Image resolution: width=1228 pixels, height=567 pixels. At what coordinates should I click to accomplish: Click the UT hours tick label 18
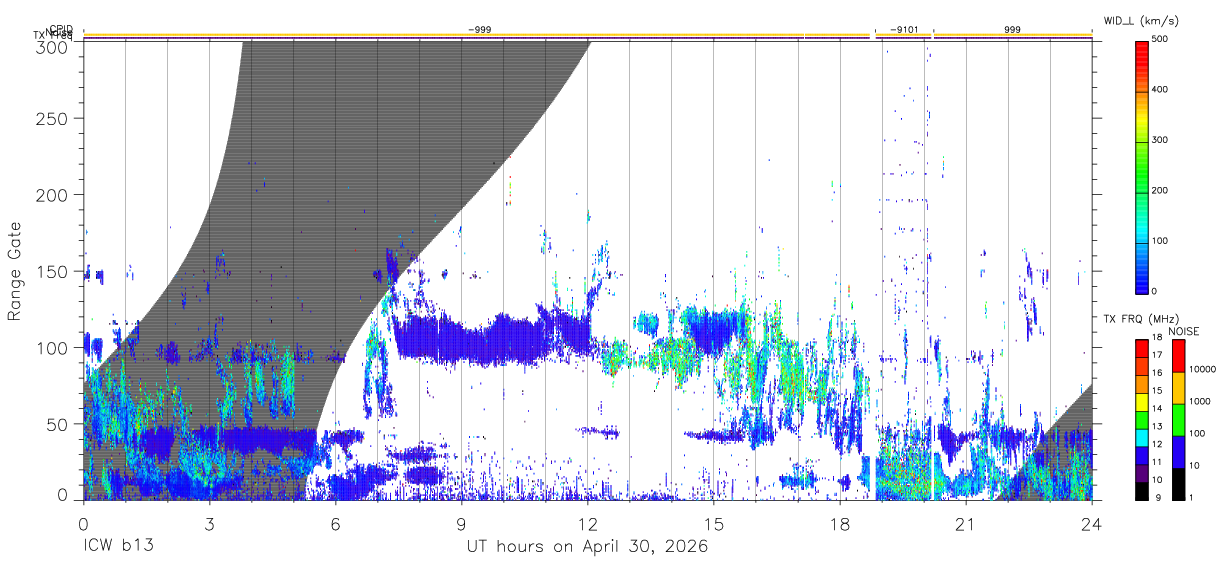[840, 523]
